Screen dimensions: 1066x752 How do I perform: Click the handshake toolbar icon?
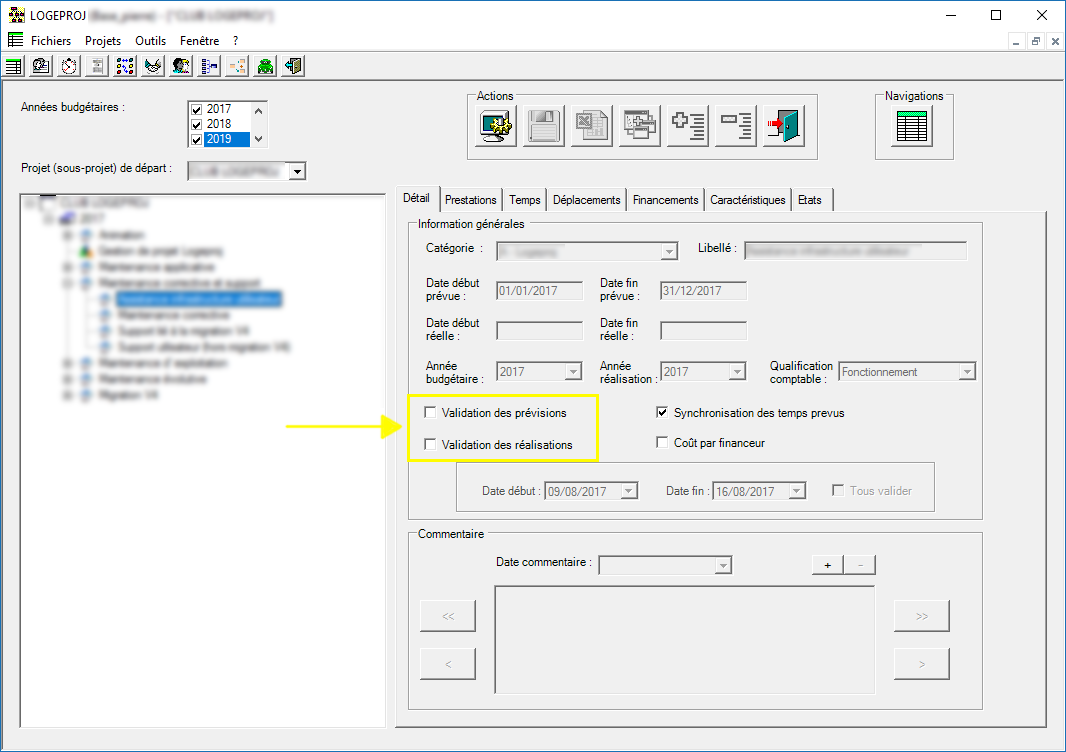[x=153, y=66]
